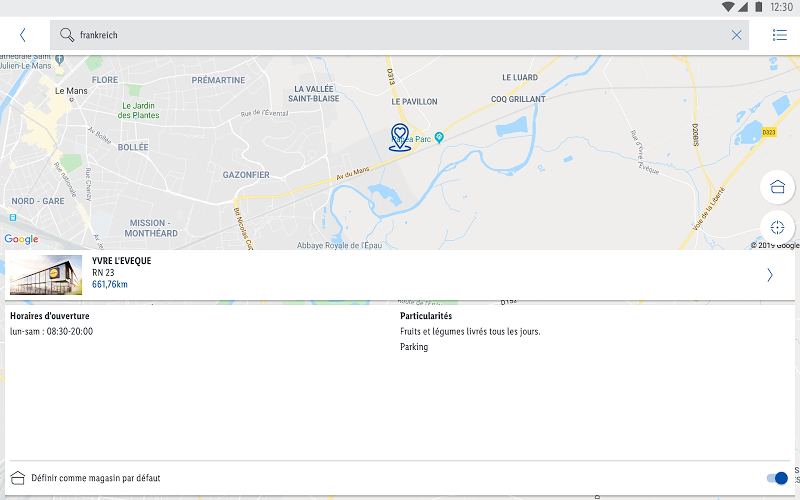Select the 'YVRE L'EVEQUE' store name
Viewport: 800px width, 500px height.
pos(121,261)
